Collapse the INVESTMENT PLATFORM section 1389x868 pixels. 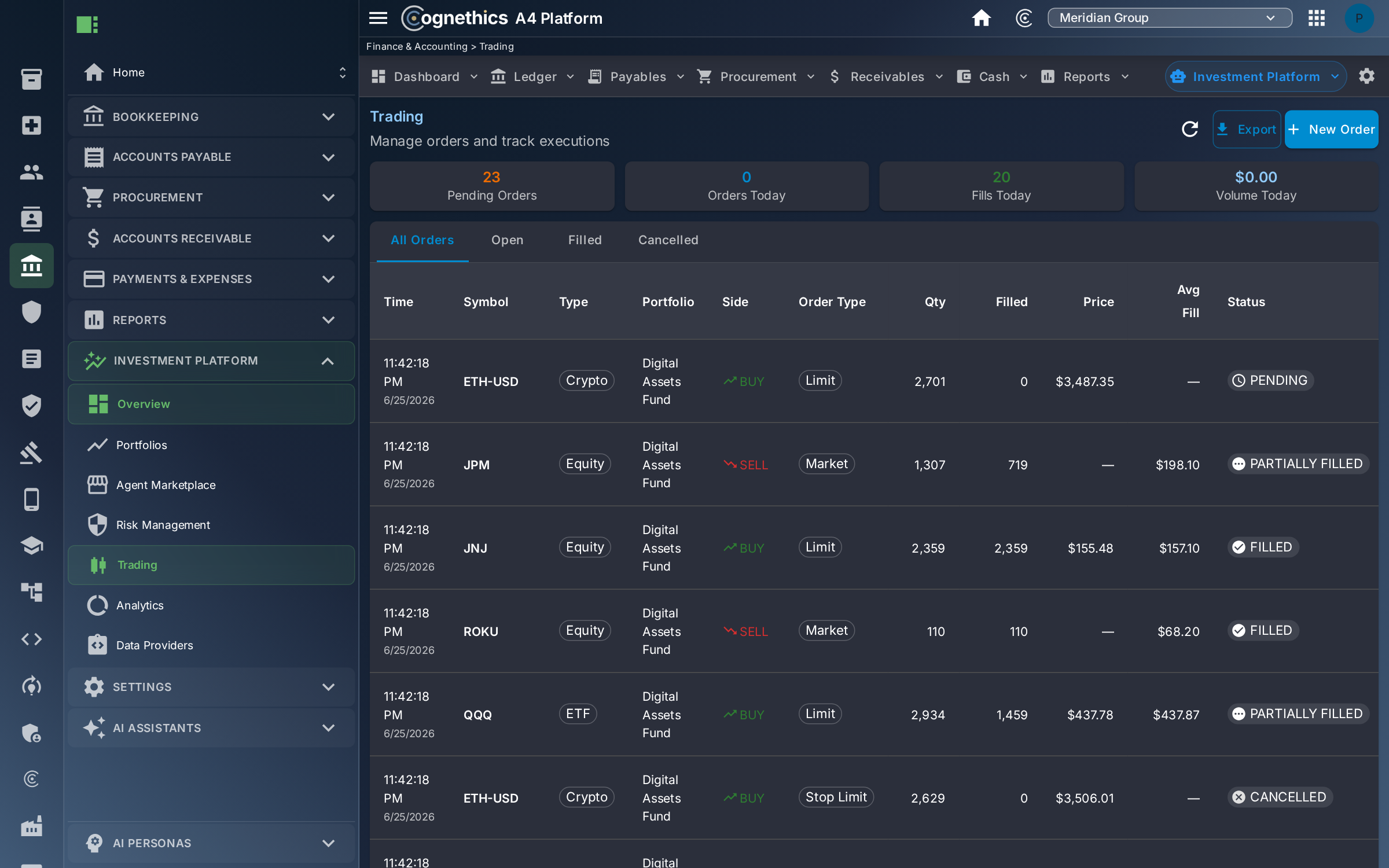(x=211, y=361)
